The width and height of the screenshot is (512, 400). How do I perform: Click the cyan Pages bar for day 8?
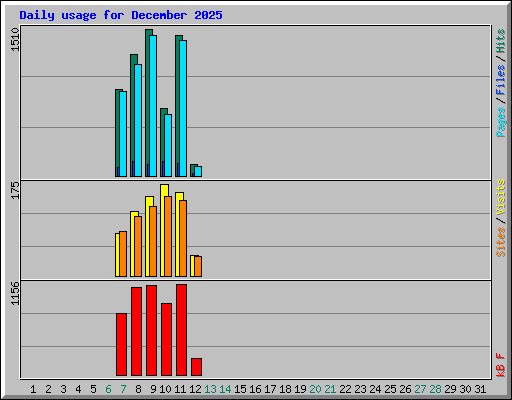click(x=138, y=120)
